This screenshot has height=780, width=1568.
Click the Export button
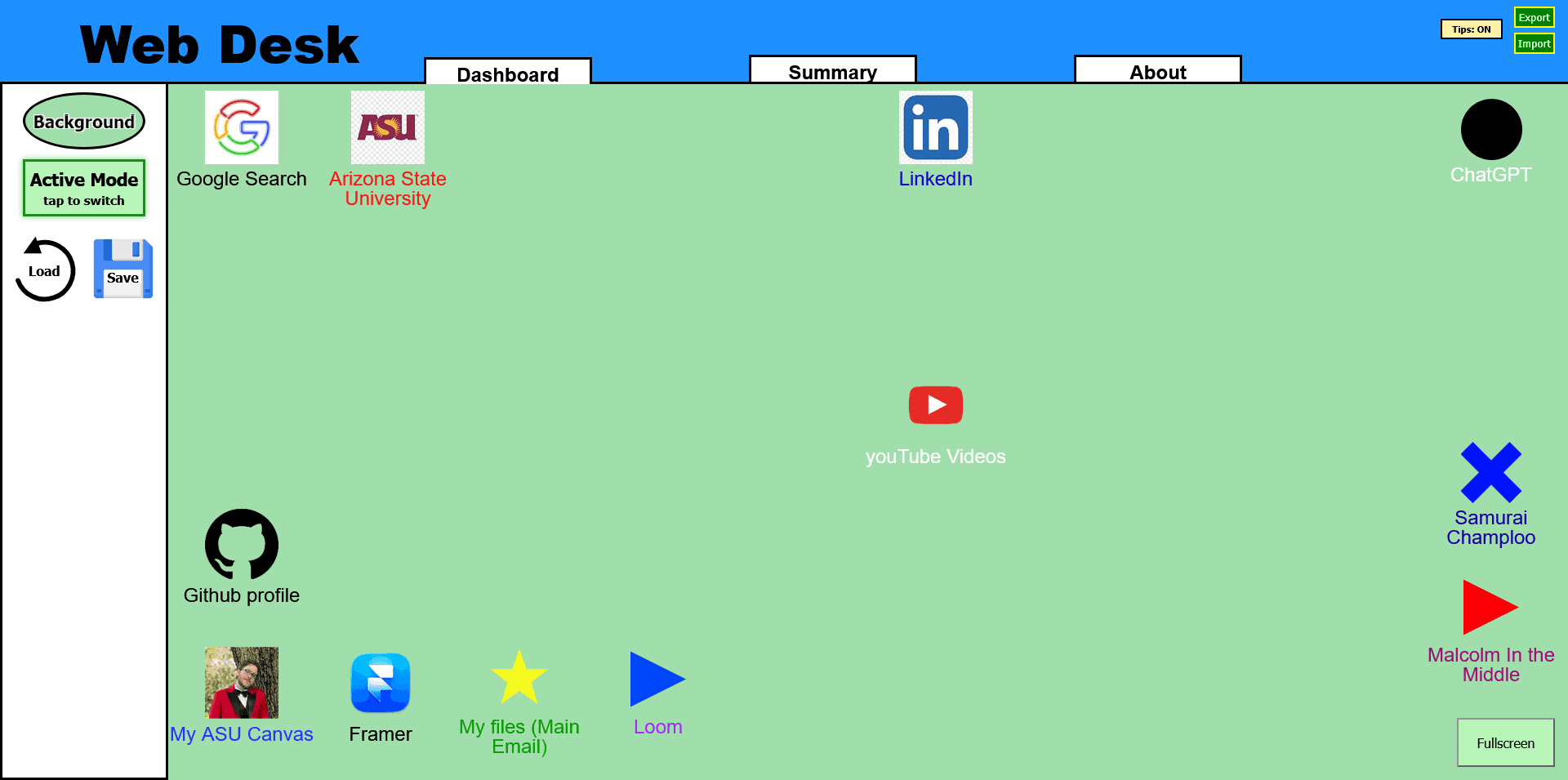(x=1535, y=17)
